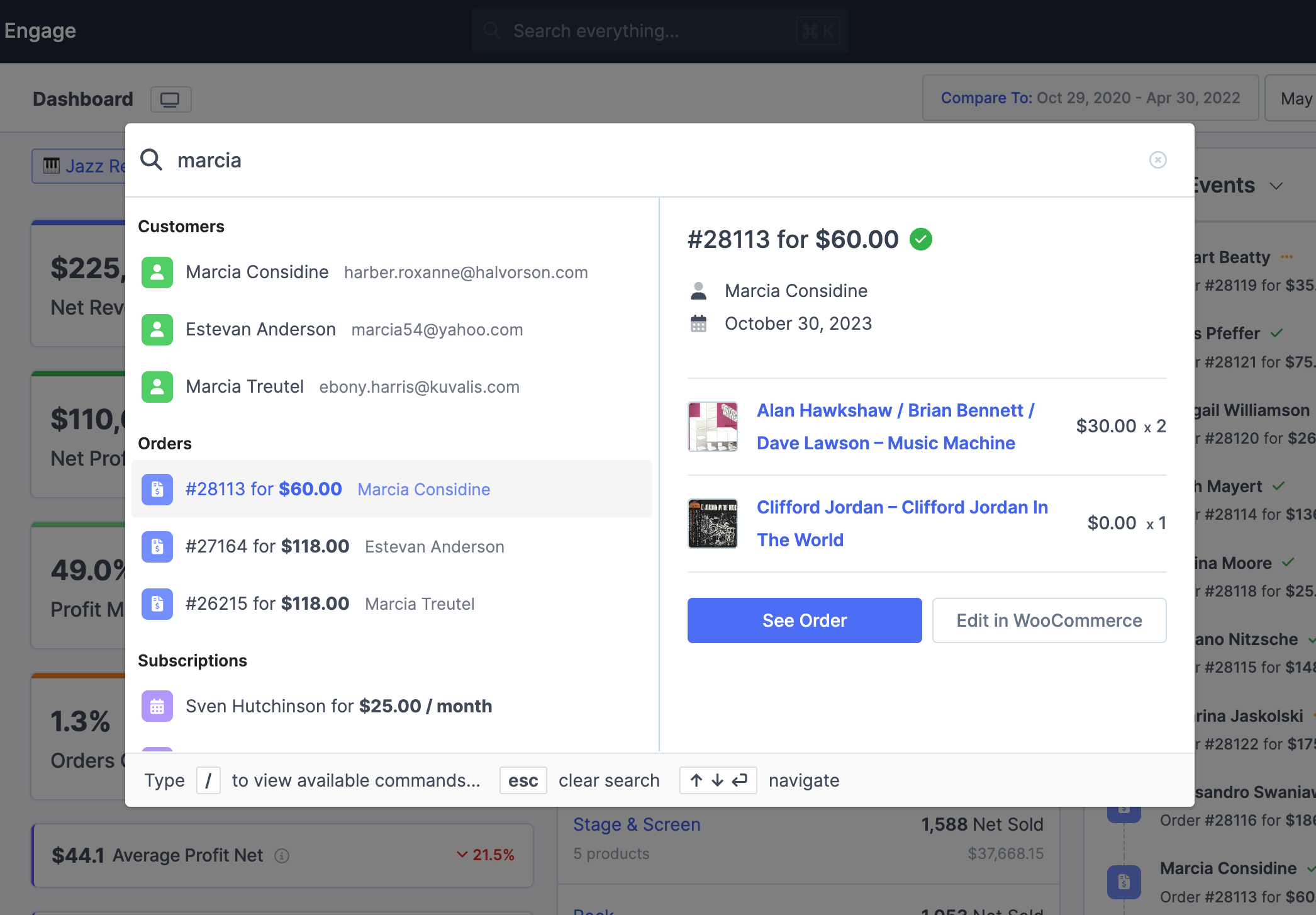
Task: Click Sven Hutchinson subscription calendar icon
Action: click(x=157, y=706)
